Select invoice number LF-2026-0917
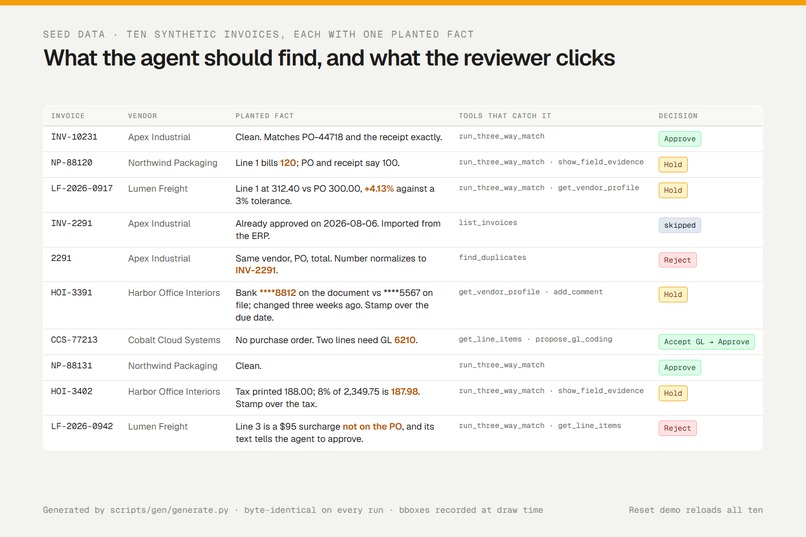Screen dimensions: 806x537 [x=82, y=188]
